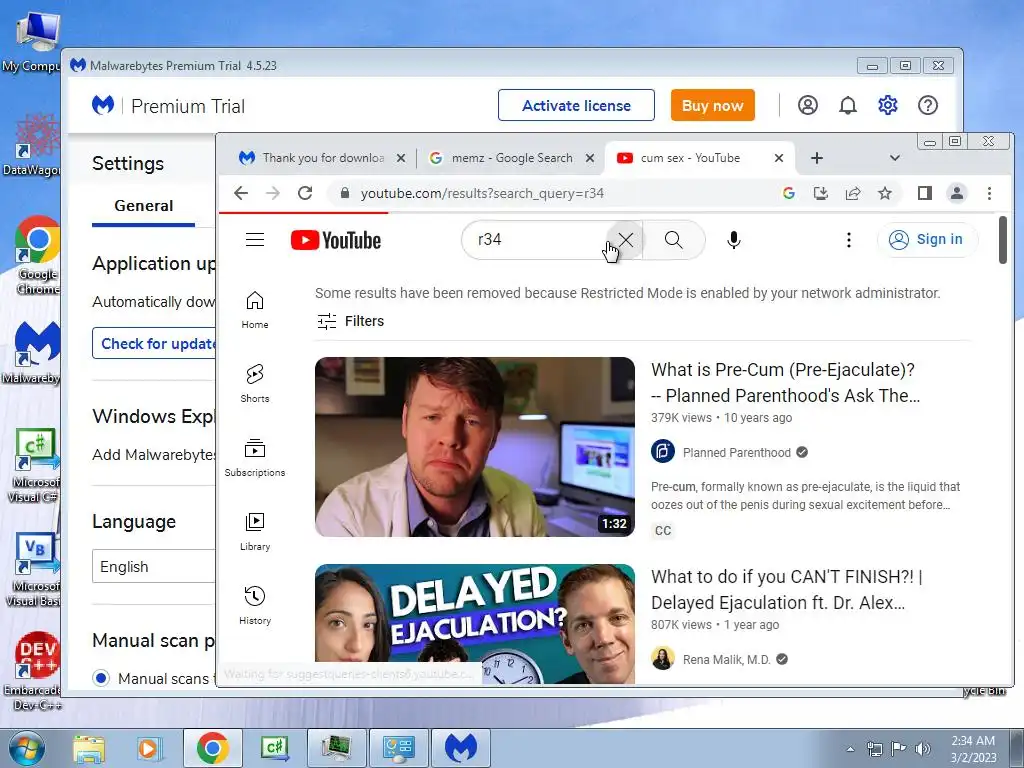Expand Chrome tab search chevron
This screenshot has height=768, width=1024.
point(895,158)
